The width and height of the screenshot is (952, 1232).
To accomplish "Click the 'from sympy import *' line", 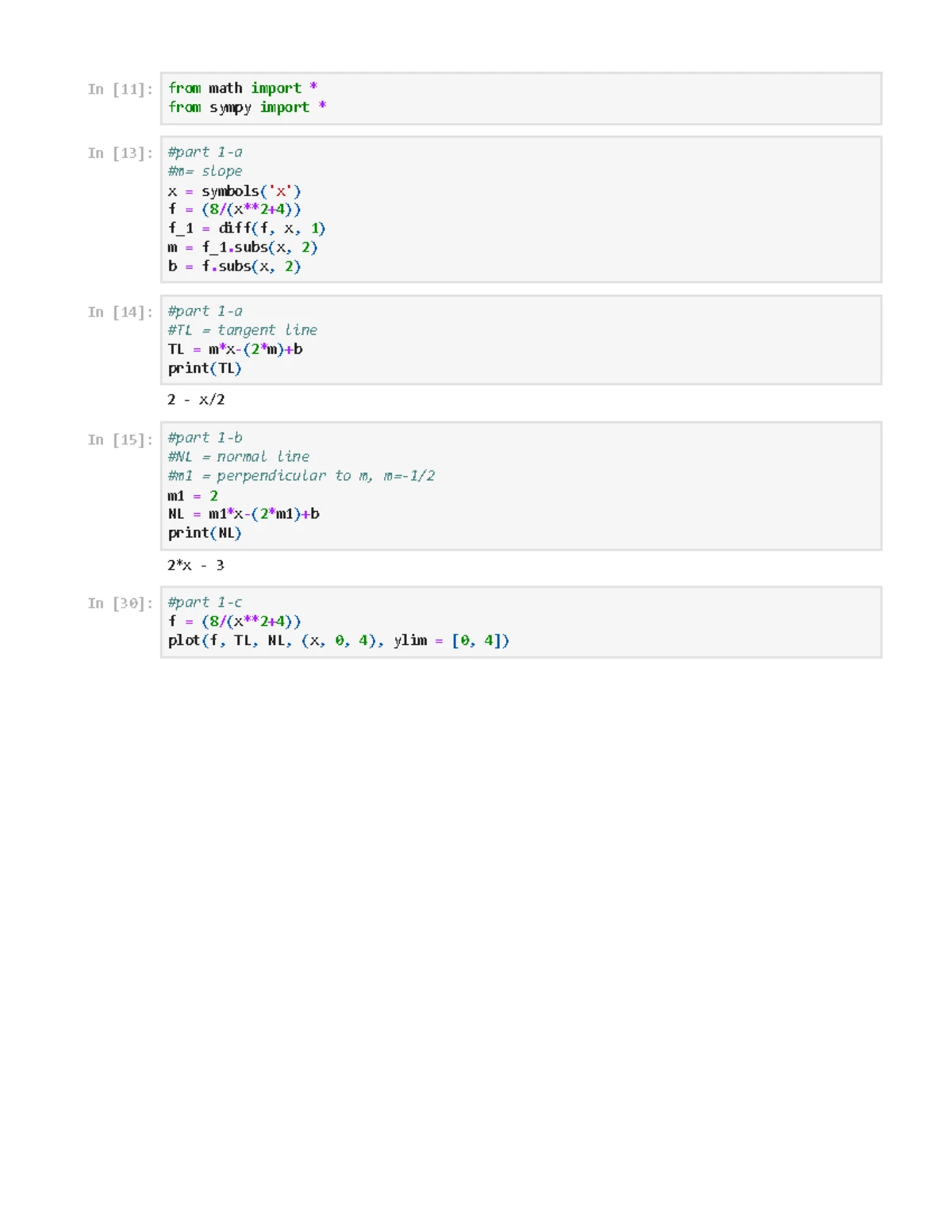I will click(x=247, y=107).
